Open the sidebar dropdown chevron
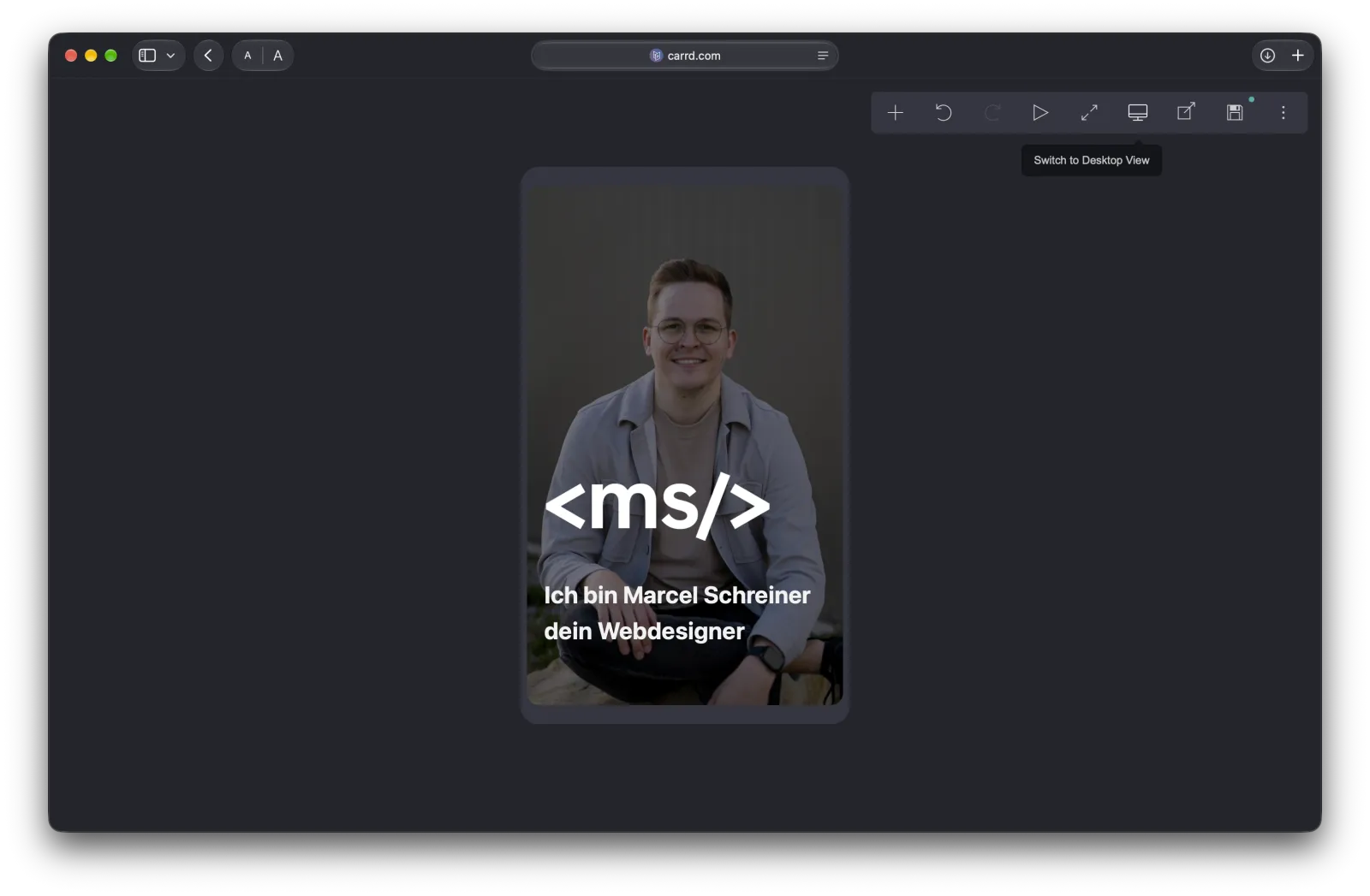Image resolution: width=1370 pixels, height=896 pixels. [170, 56]
